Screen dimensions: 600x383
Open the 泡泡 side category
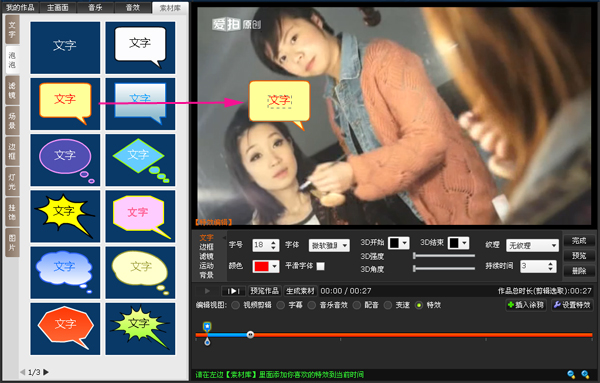pos(12,60)
